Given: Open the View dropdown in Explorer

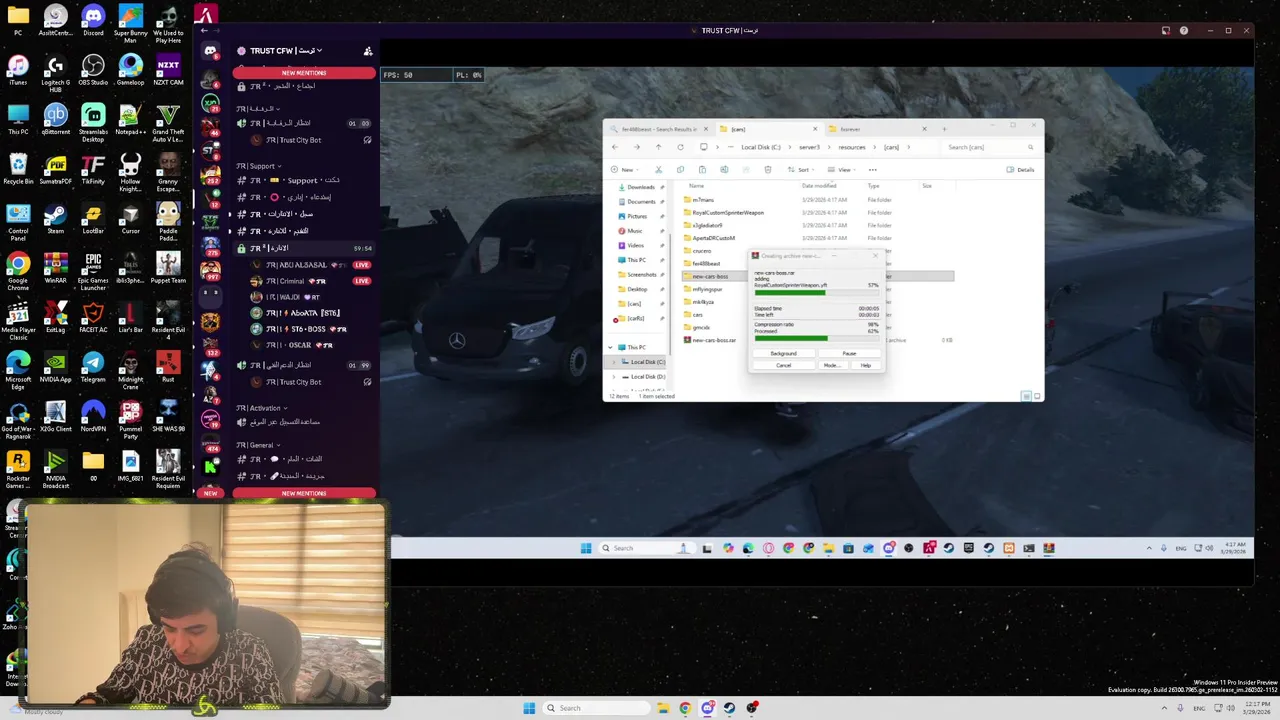Looking at the screenshot, I should click(842, 170).
